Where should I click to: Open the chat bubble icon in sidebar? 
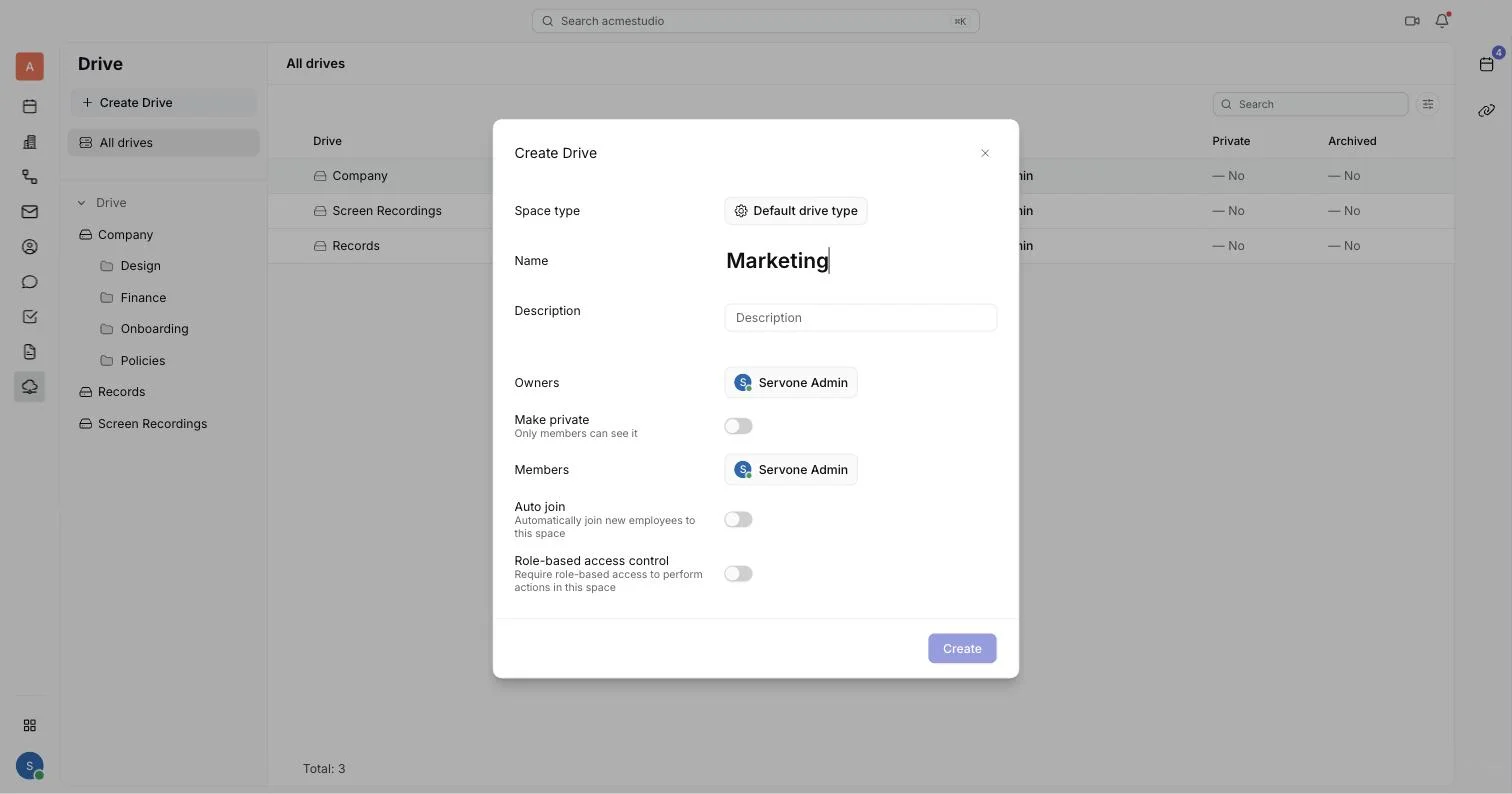tap(29, 281)
